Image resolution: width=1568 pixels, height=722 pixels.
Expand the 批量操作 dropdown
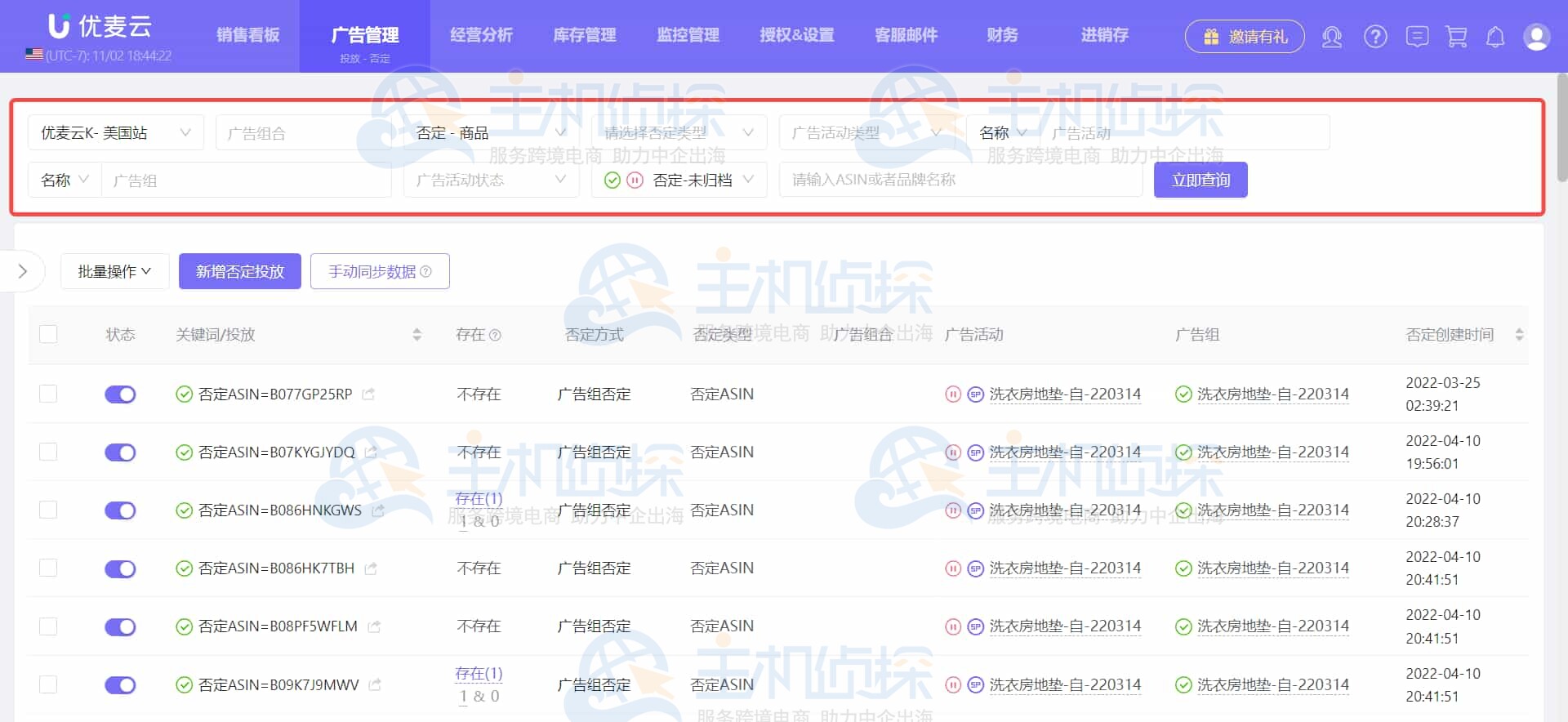tap(114, 271)
